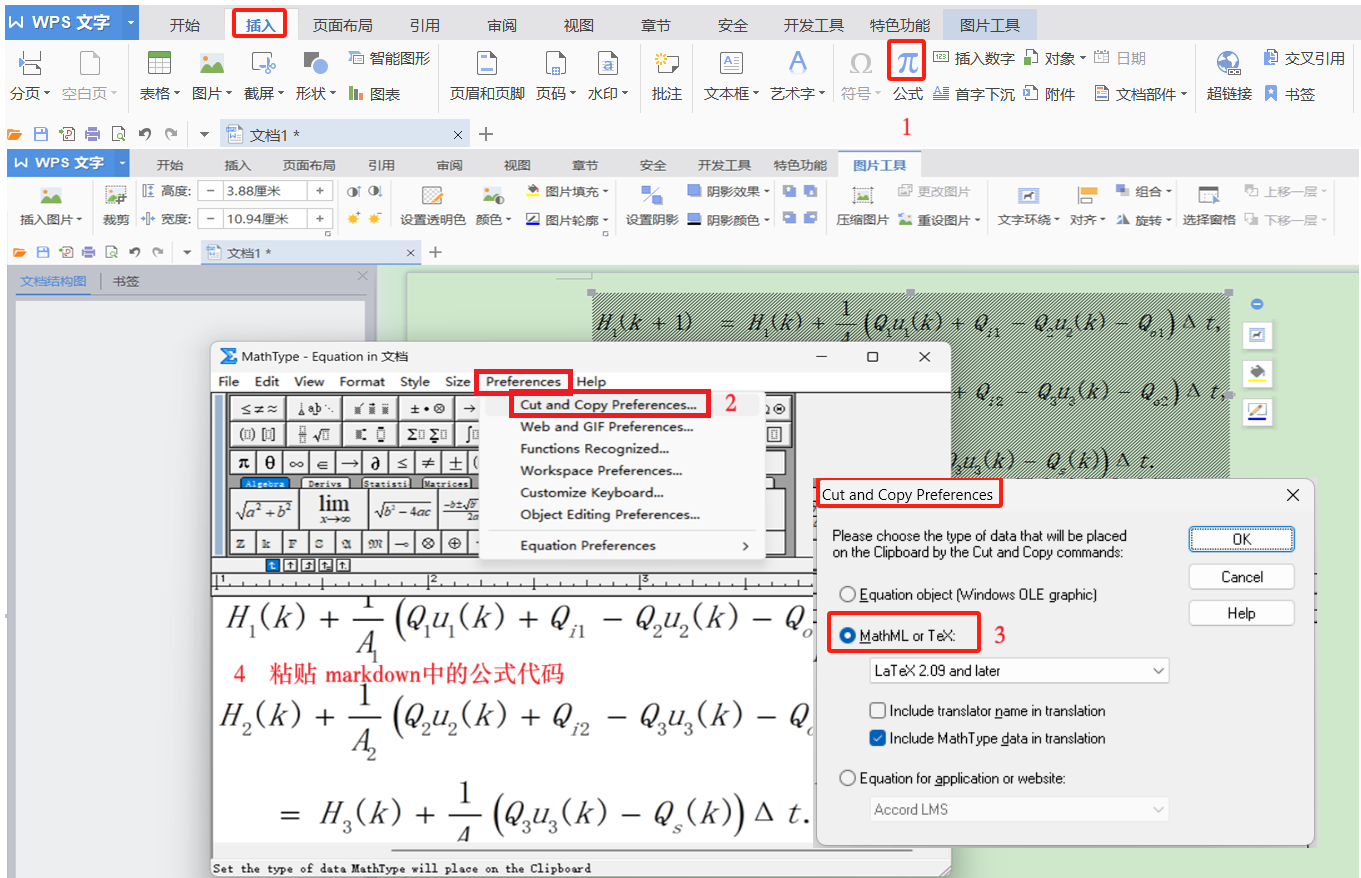
Task: Decrease 高度 height with the minus button
Action: tap(211, 191)
